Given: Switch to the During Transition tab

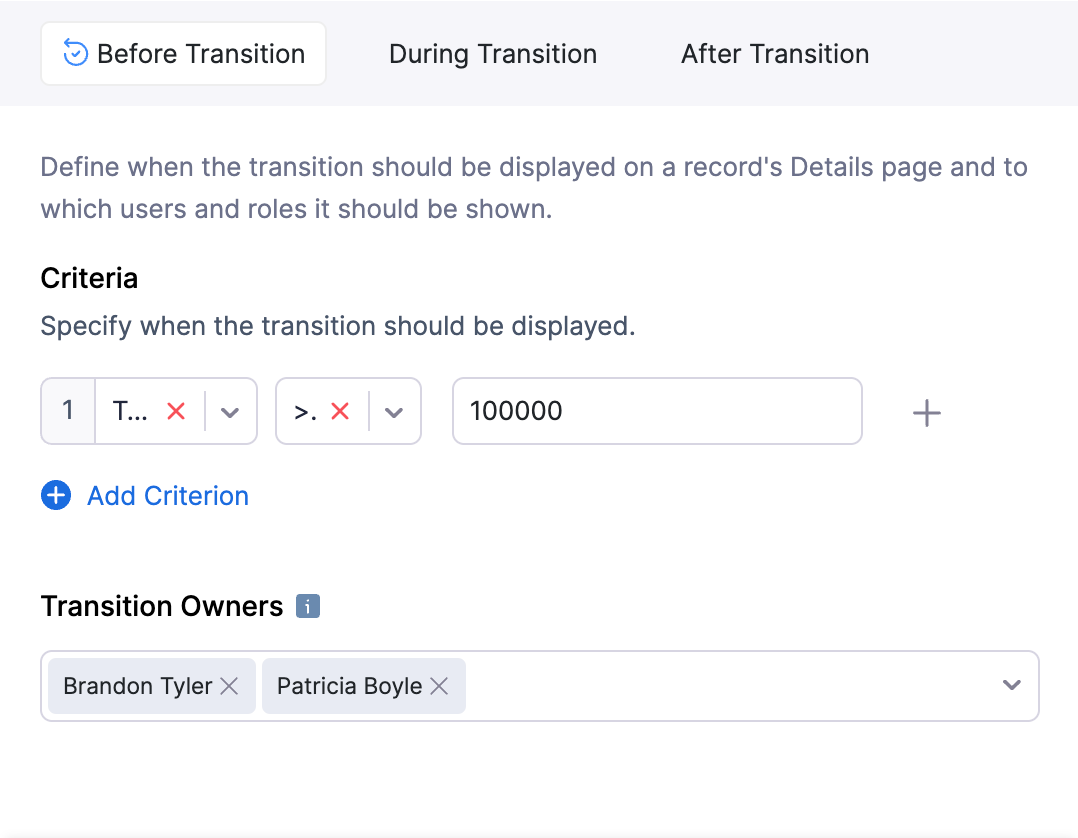Looking at the screenshot, I should click(492, 54).
